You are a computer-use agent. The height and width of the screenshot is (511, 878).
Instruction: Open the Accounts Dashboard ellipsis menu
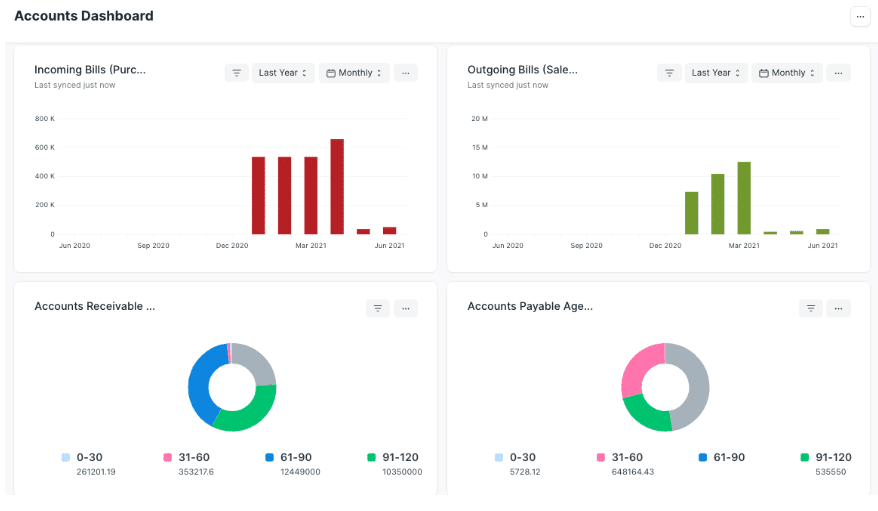coord(860,17)
